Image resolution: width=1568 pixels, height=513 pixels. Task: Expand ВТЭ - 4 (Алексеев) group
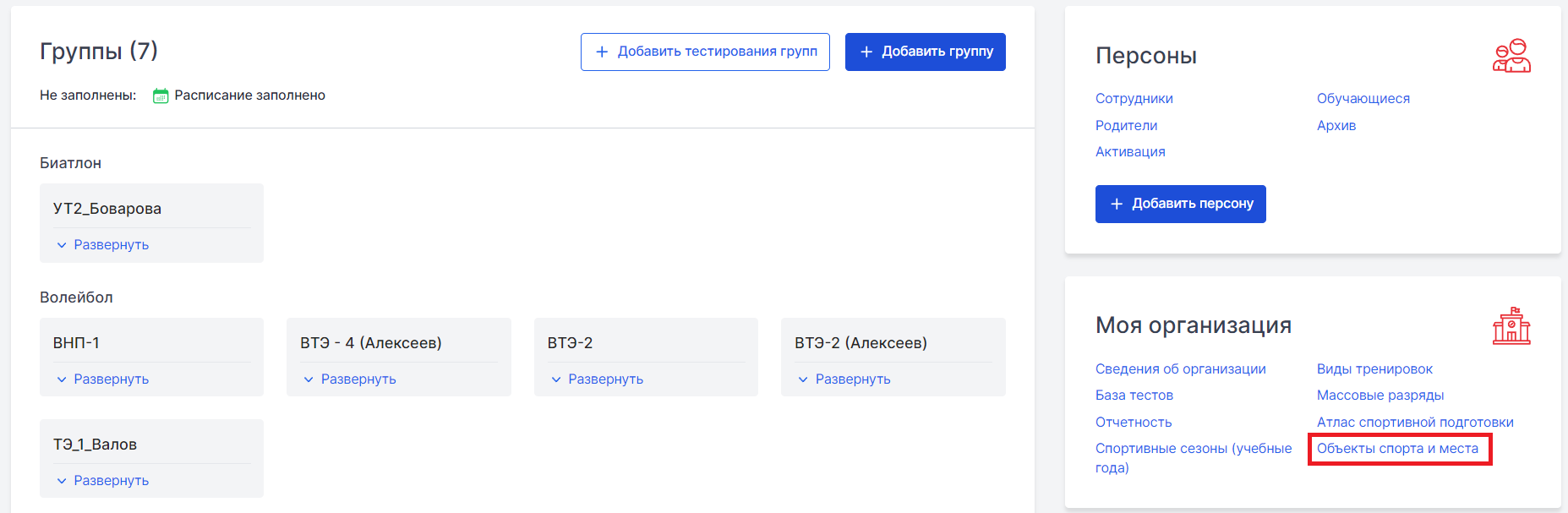click(349, 379)
